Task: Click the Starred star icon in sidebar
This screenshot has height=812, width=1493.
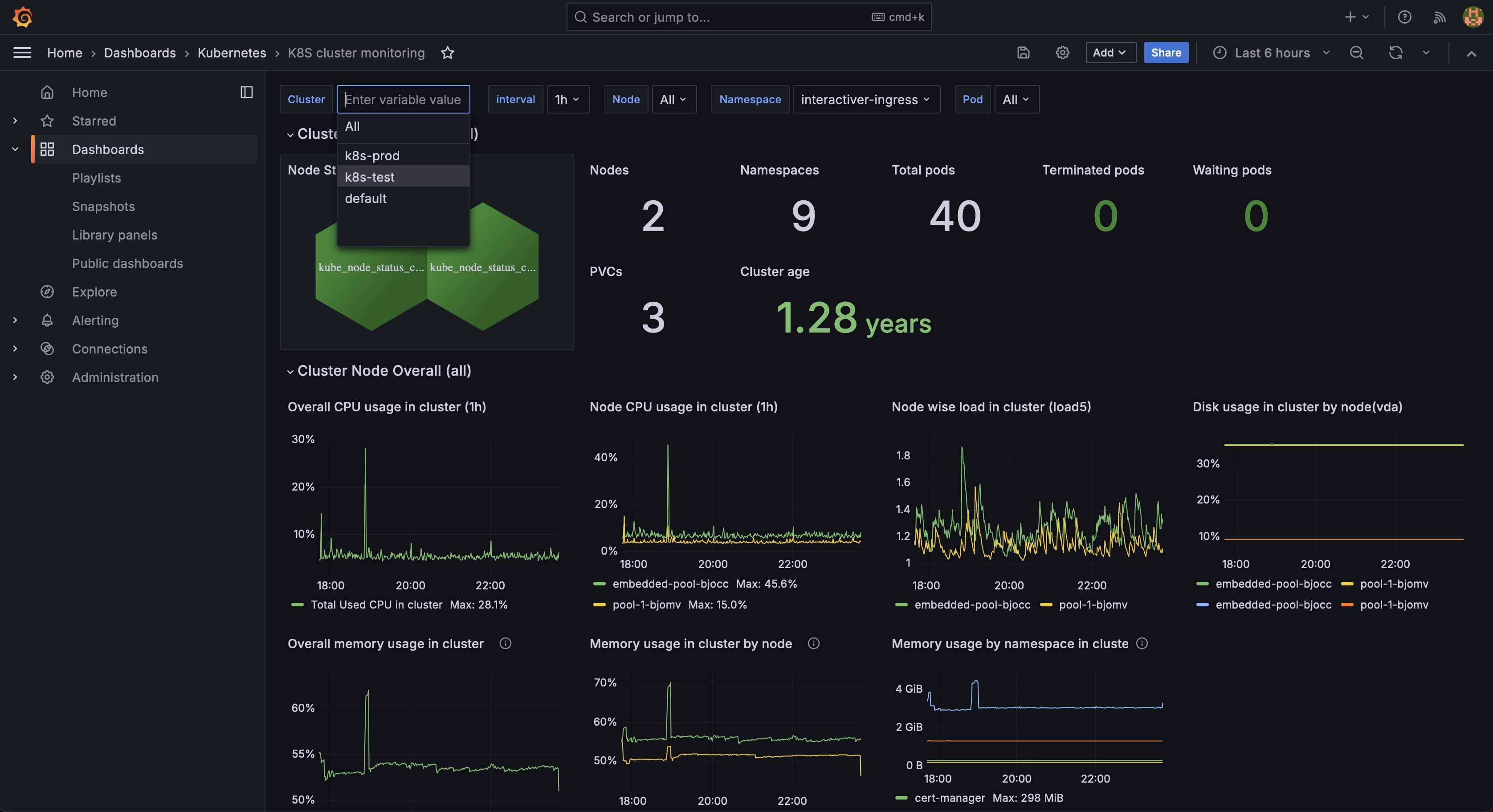Action: coord(48,121)
